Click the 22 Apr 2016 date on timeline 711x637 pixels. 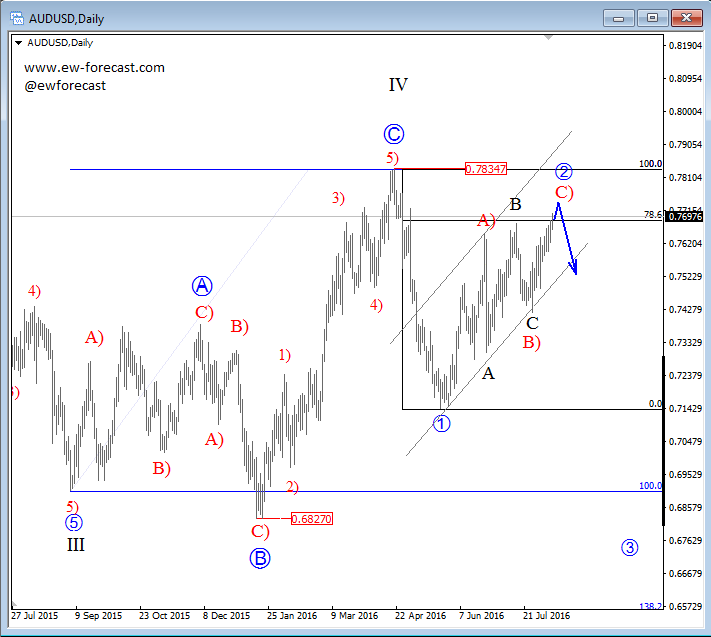click(x=419, y=616)
